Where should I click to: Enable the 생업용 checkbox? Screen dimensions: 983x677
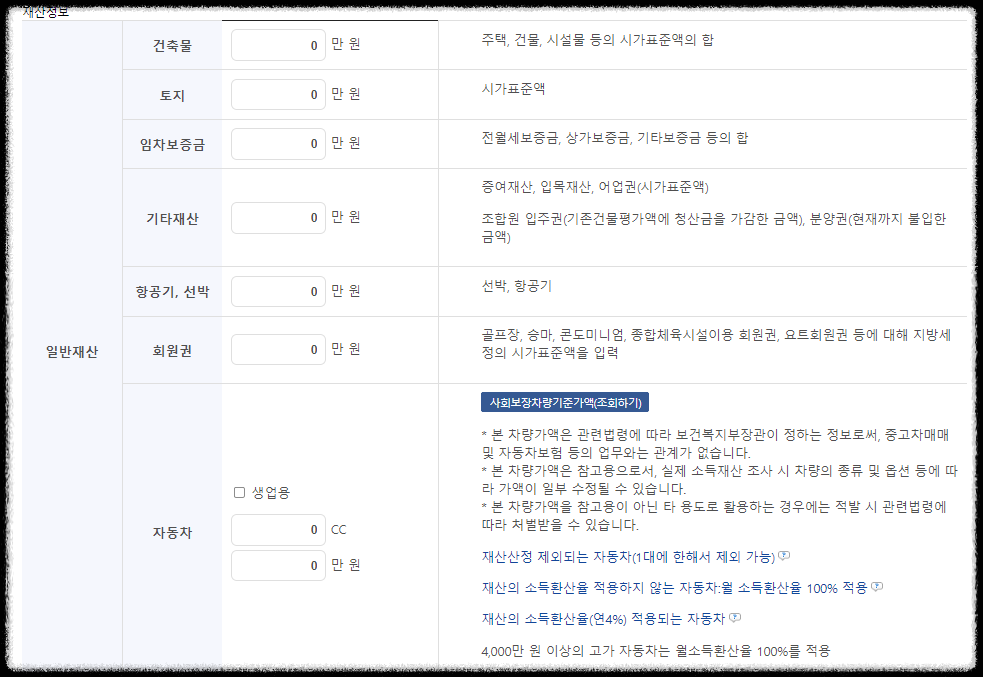coord(241,491)
